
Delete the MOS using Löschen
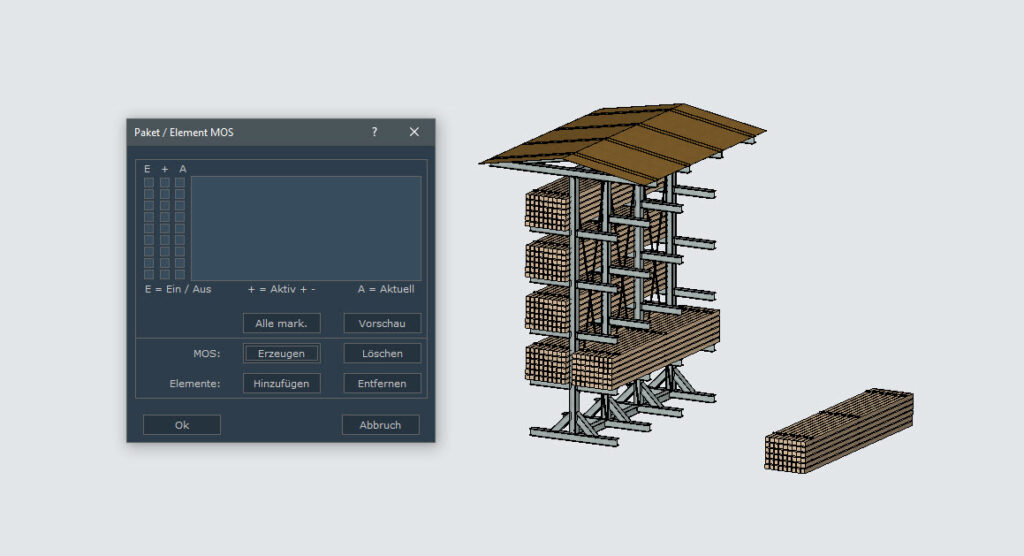point(382,353)
